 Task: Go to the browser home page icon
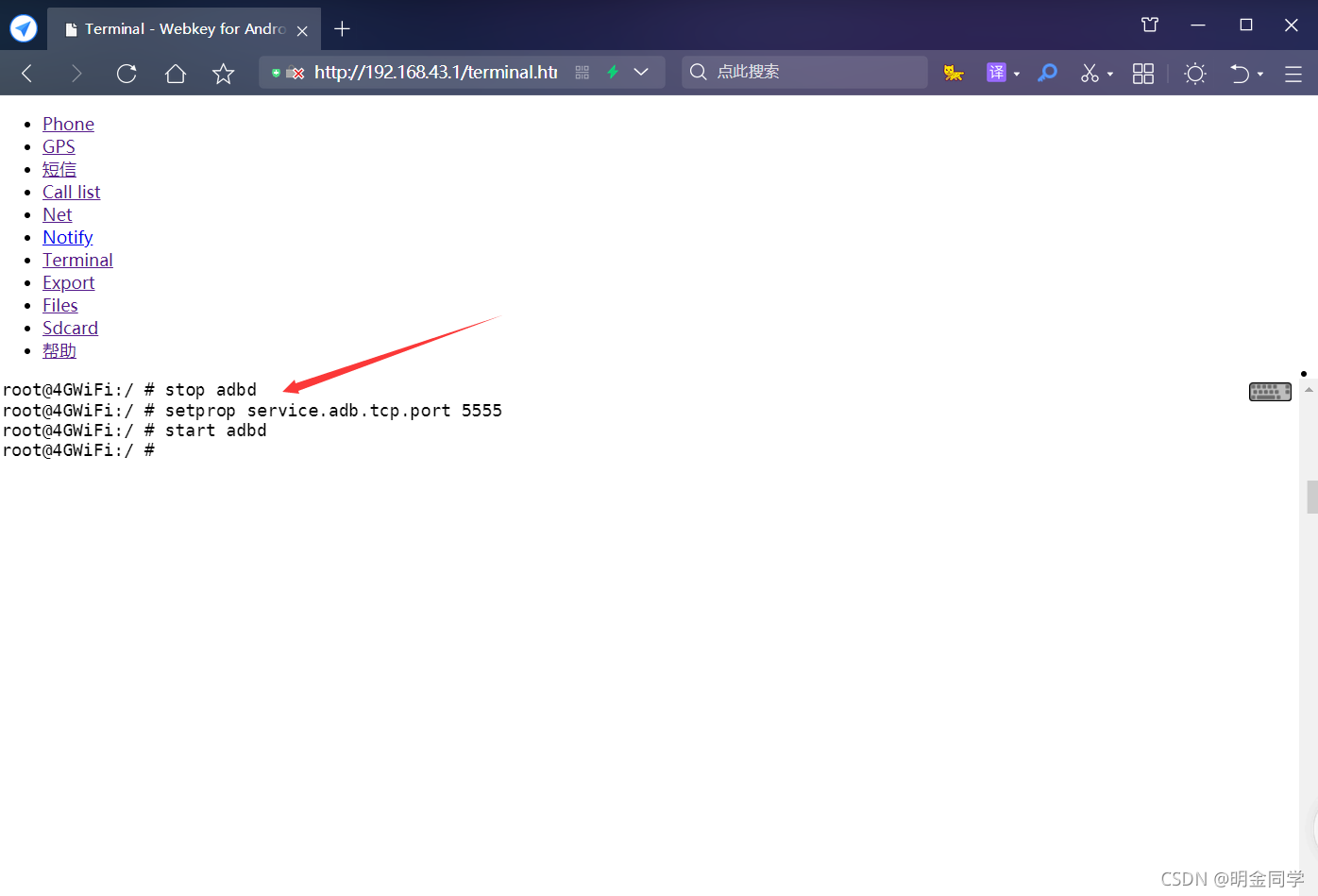click(x=175, y=73)
